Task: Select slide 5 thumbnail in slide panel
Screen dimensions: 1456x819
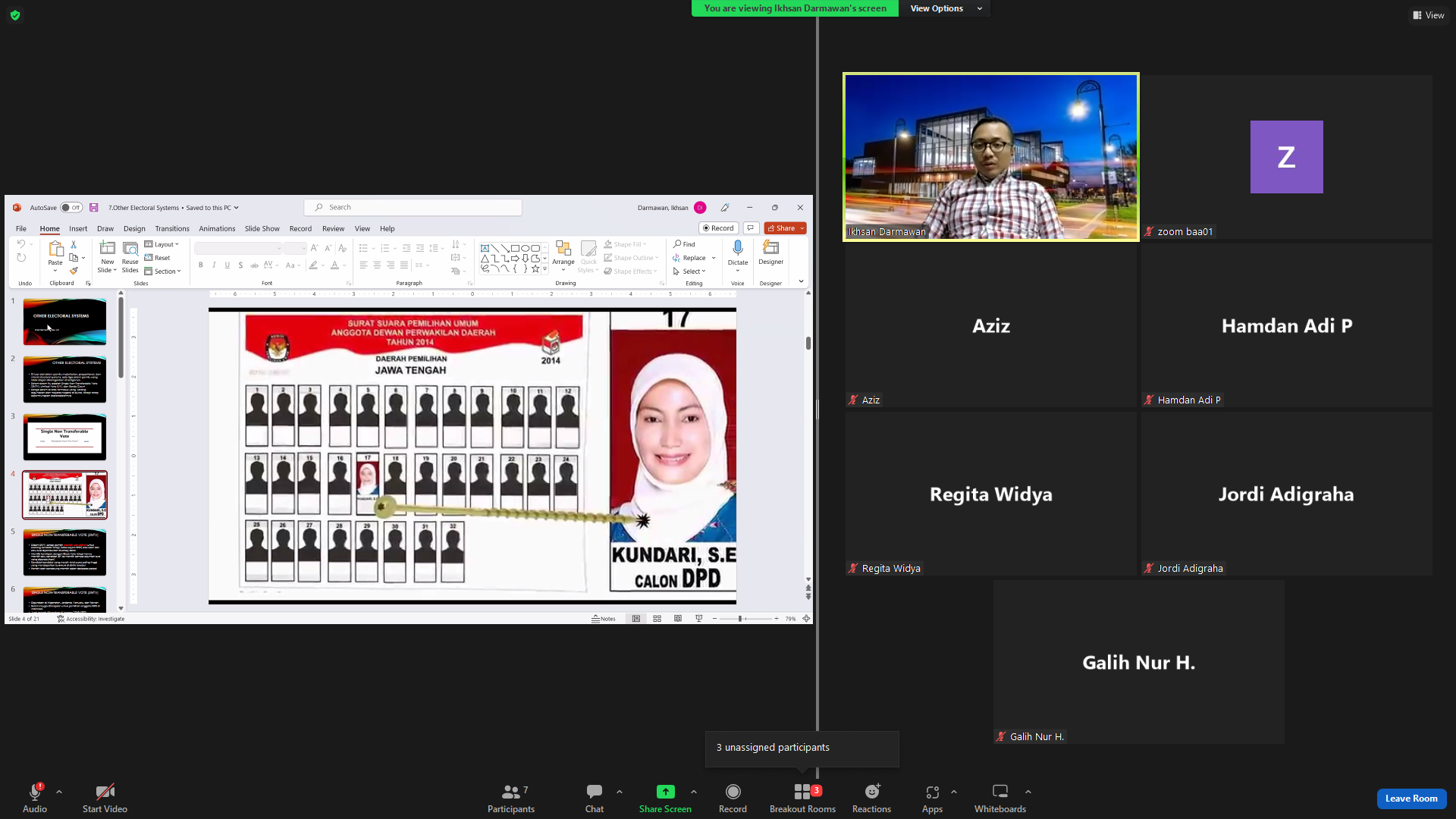Action: tap(64, 552)
